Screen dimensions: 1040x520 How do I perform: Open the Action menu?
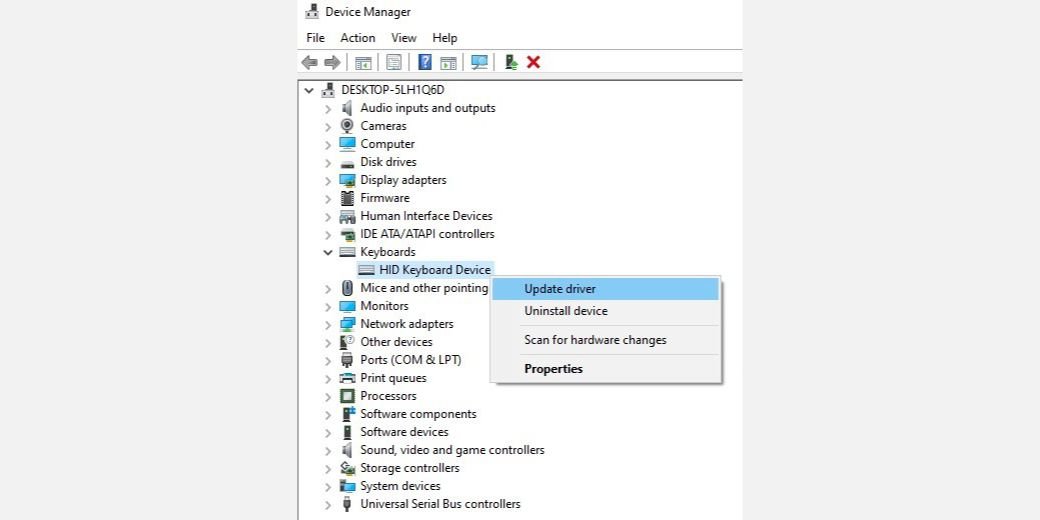tap(357, 38)
